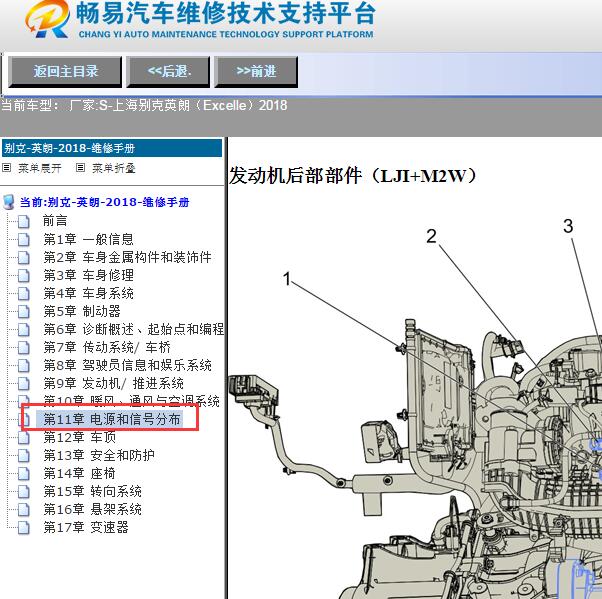Open 第16章 悬架系统
This screenshot has width=602, height=599.
tap(92, 509)
